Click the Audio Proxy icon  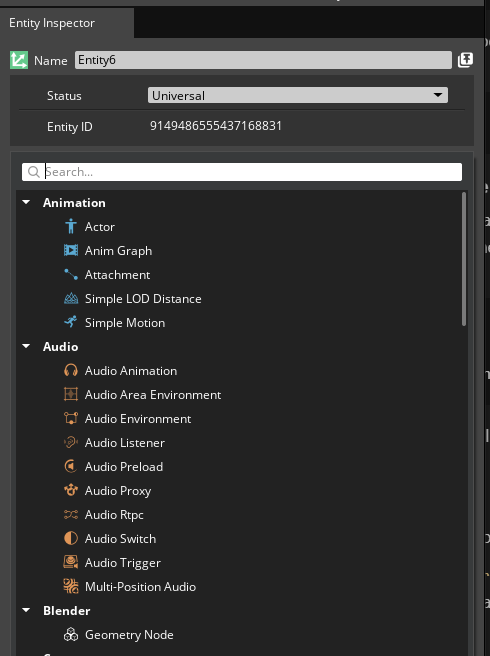pyautogui.click(x=71, y=490)
